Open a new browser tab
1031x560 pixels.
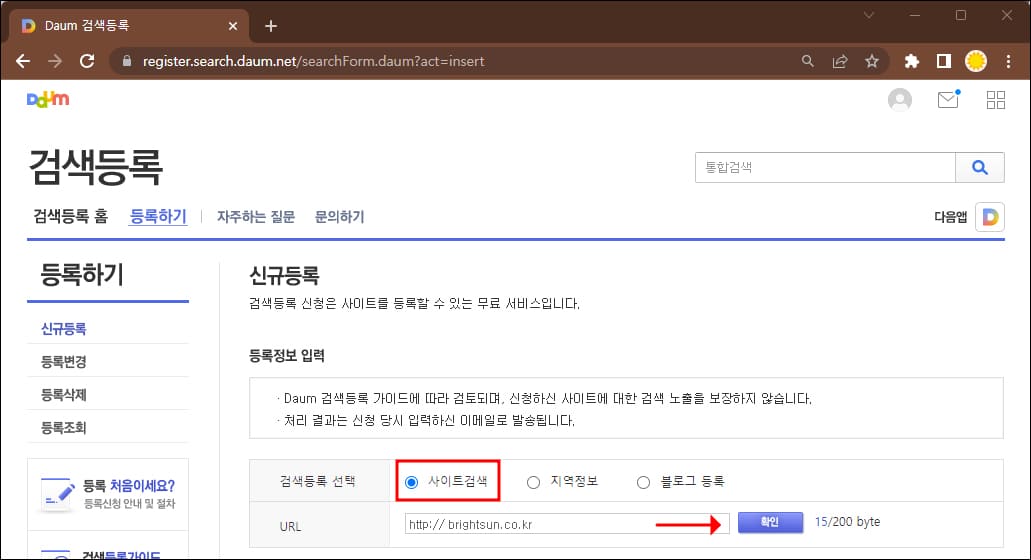pyautogui.click(x=271, y=26)
